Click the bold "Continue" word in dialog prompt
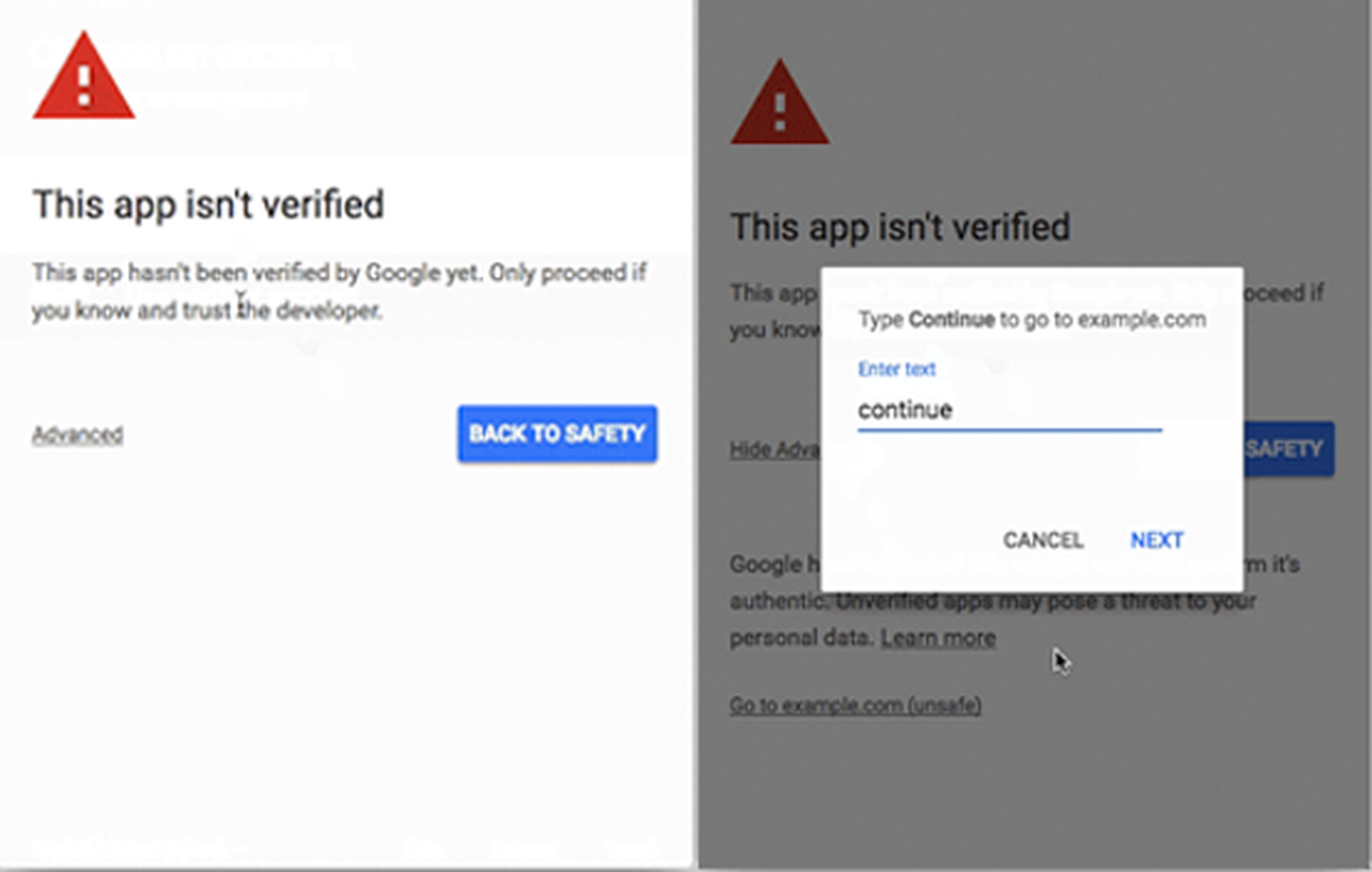Screen dimensions: 1372x872 click(951, 320)
